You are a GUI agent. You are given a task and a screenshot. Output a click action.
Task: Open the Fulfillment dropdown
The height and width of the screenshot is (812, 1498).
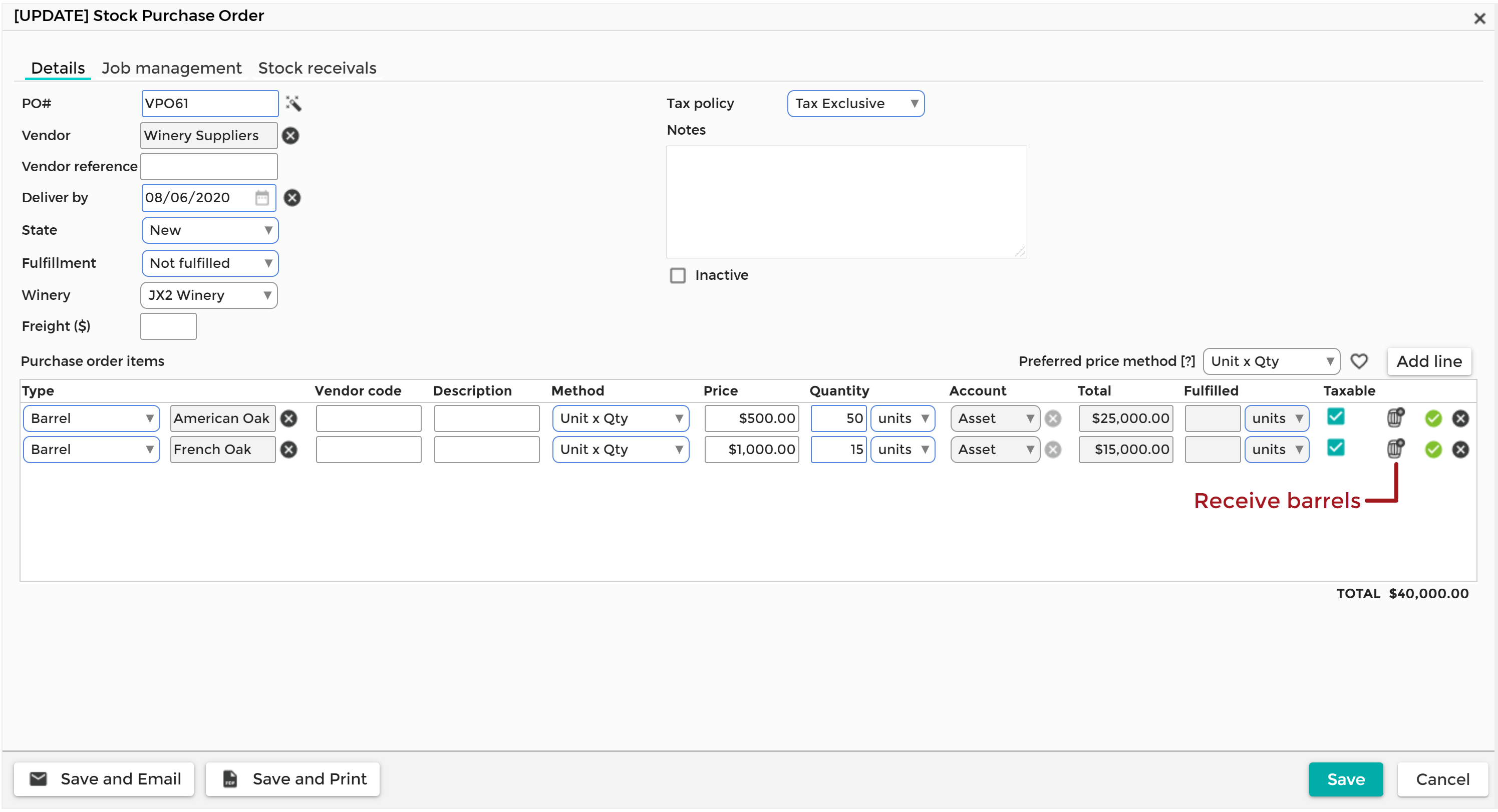point(210,263)
